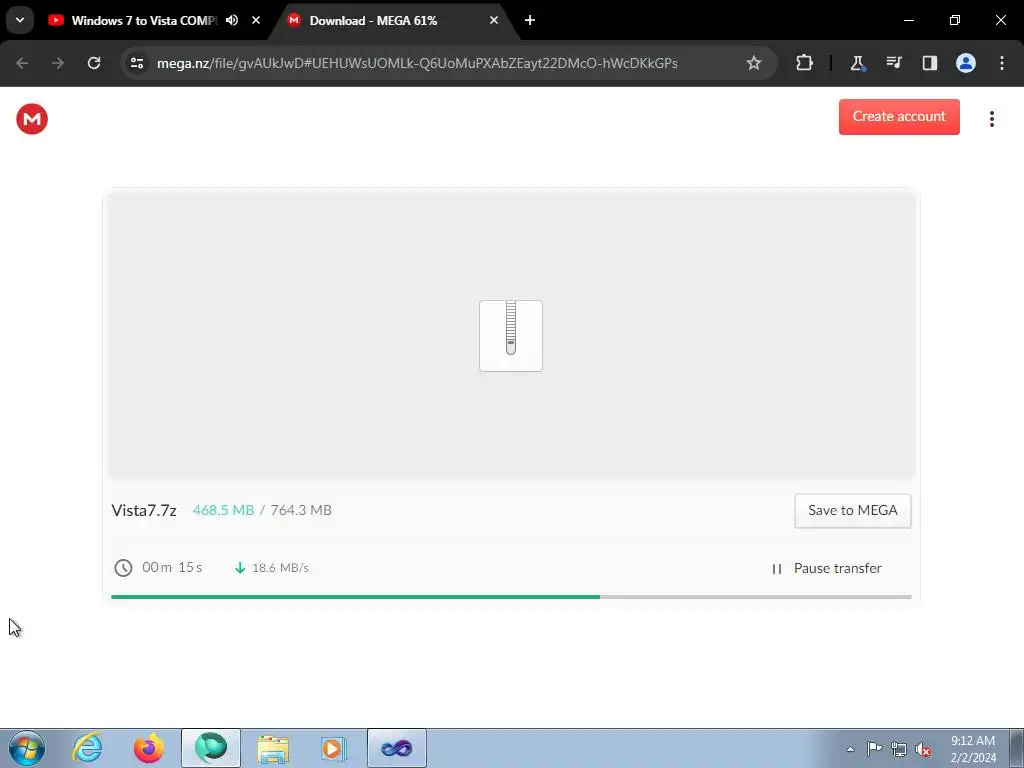
Task: Toggle the browser side panel
Action: (929, 63)
